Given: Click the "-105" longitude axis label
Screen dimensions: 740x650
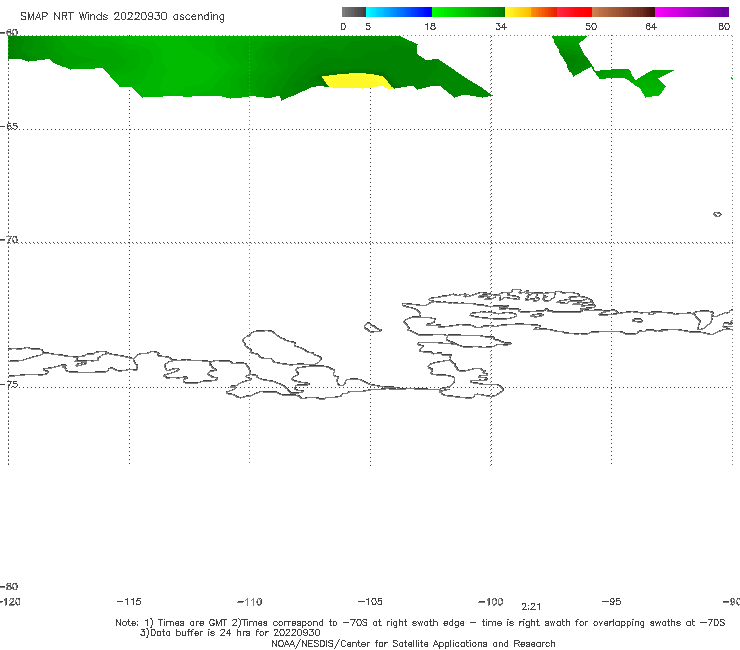Looking at the screenshot, I should [x=370, y=601].
